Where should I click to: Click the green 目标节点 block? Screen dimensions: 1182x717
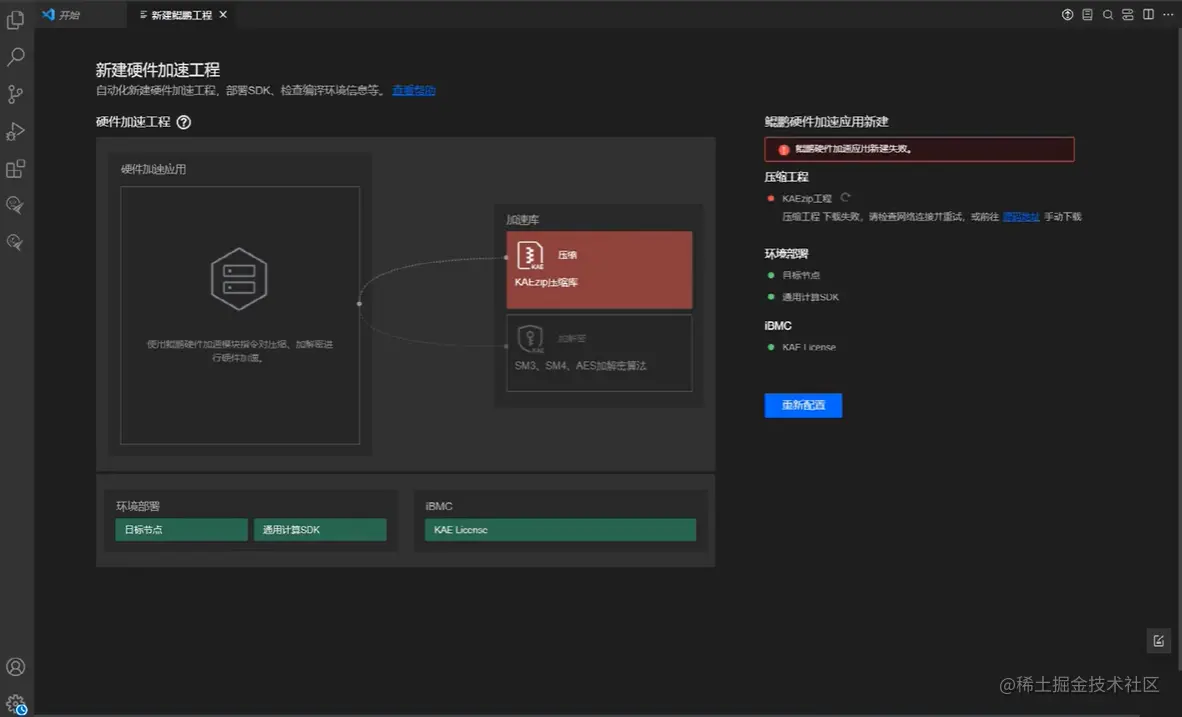click(181, 529)
